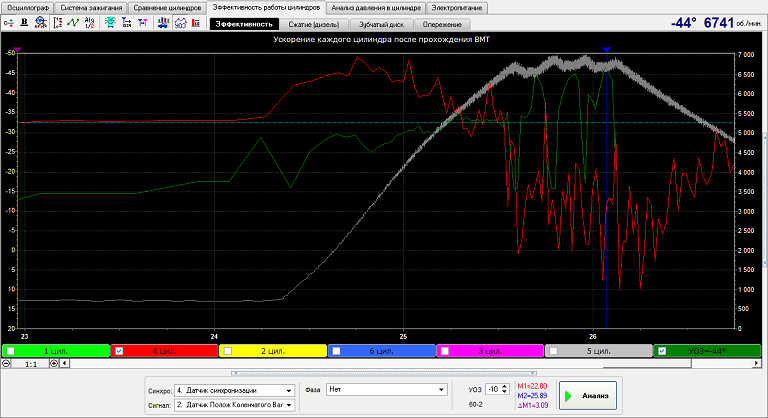Uncheck the '4 цил.' red cylinder checkbox

click(x=119, y=351)
